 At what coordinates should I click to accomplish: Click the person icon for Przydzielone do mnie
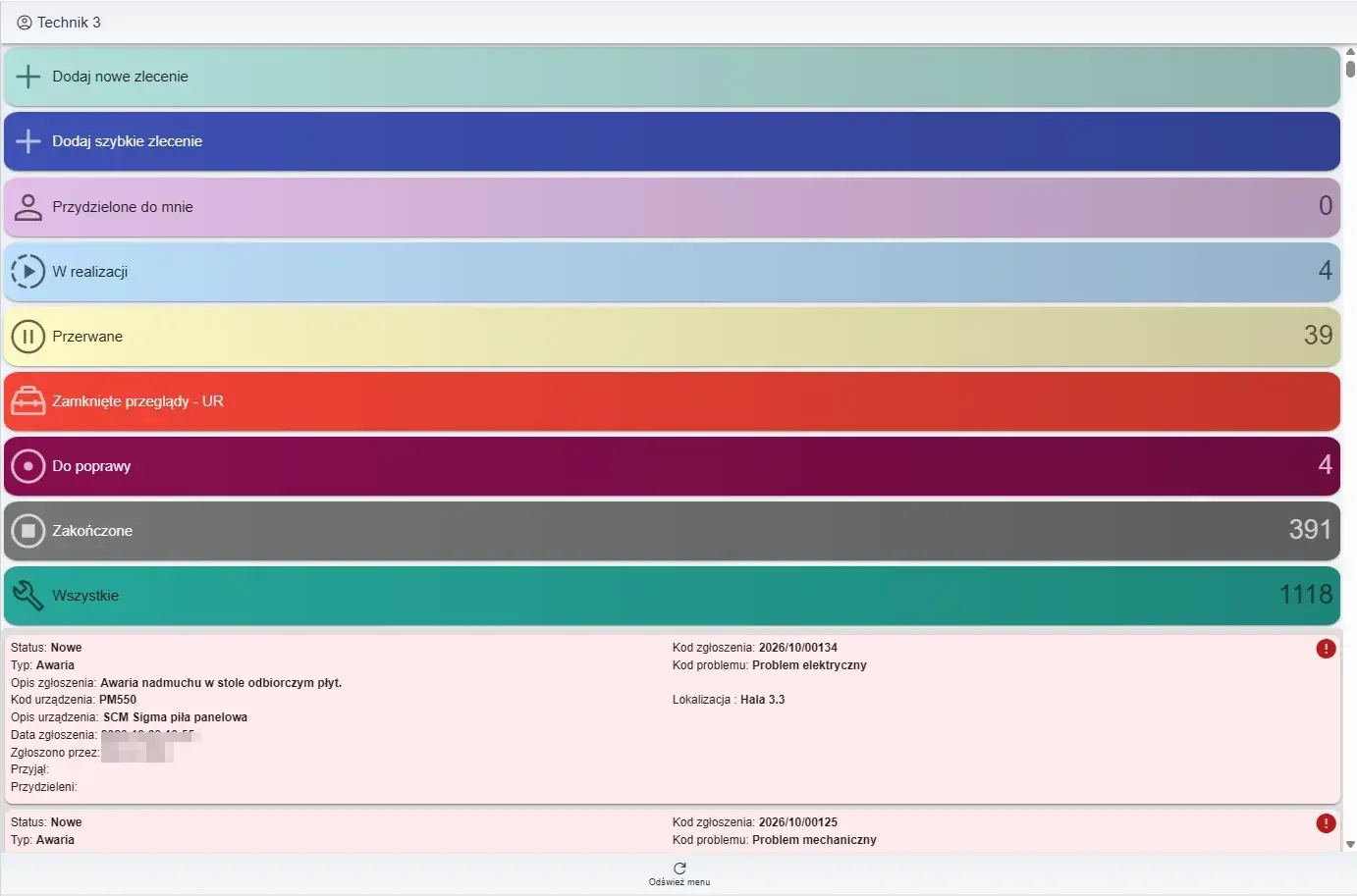pyautogui.click(x=28, y=207)
